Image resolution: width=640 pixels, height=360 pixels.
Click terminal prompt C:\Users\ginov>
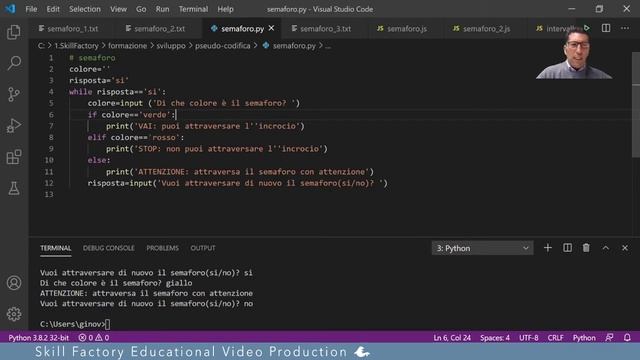73,324
